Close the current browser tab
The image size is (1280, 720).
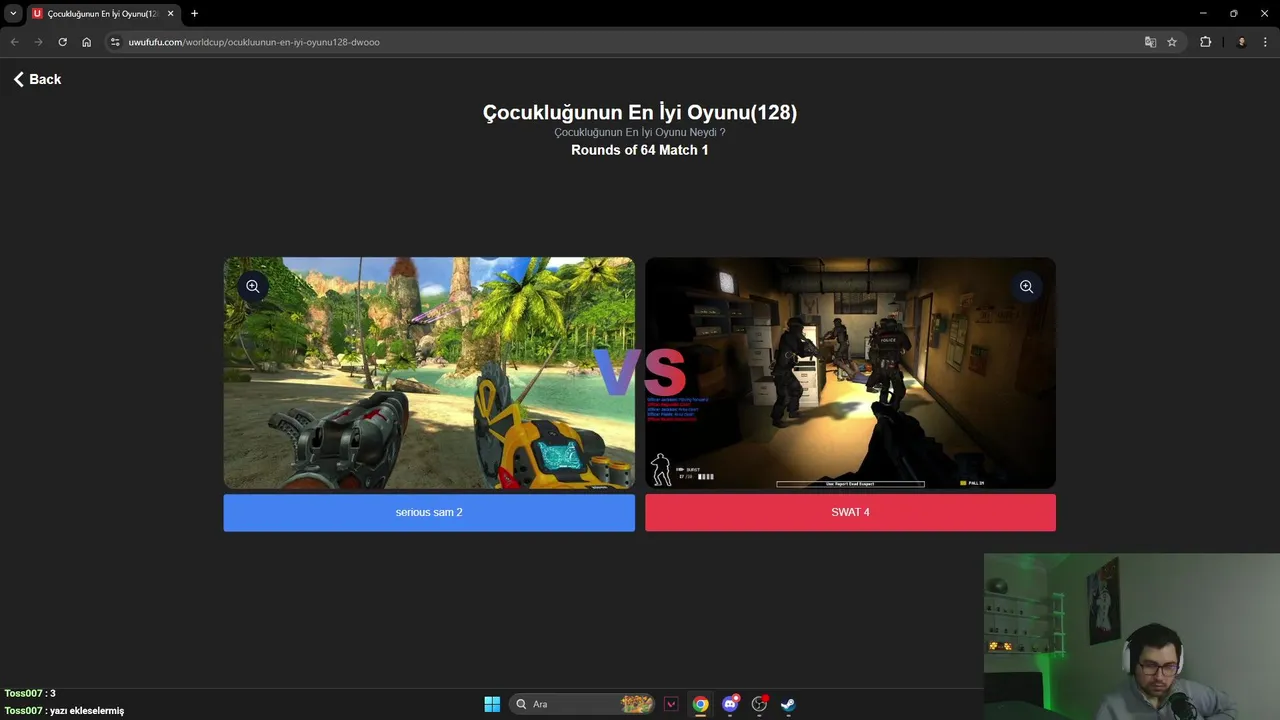170,14
